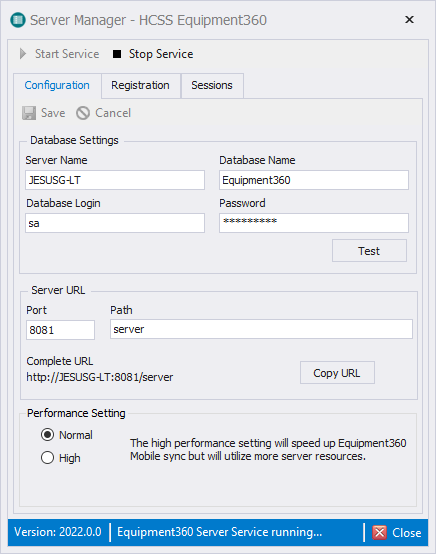
Task: Click the high performance description text
Action: click(268, 449)
